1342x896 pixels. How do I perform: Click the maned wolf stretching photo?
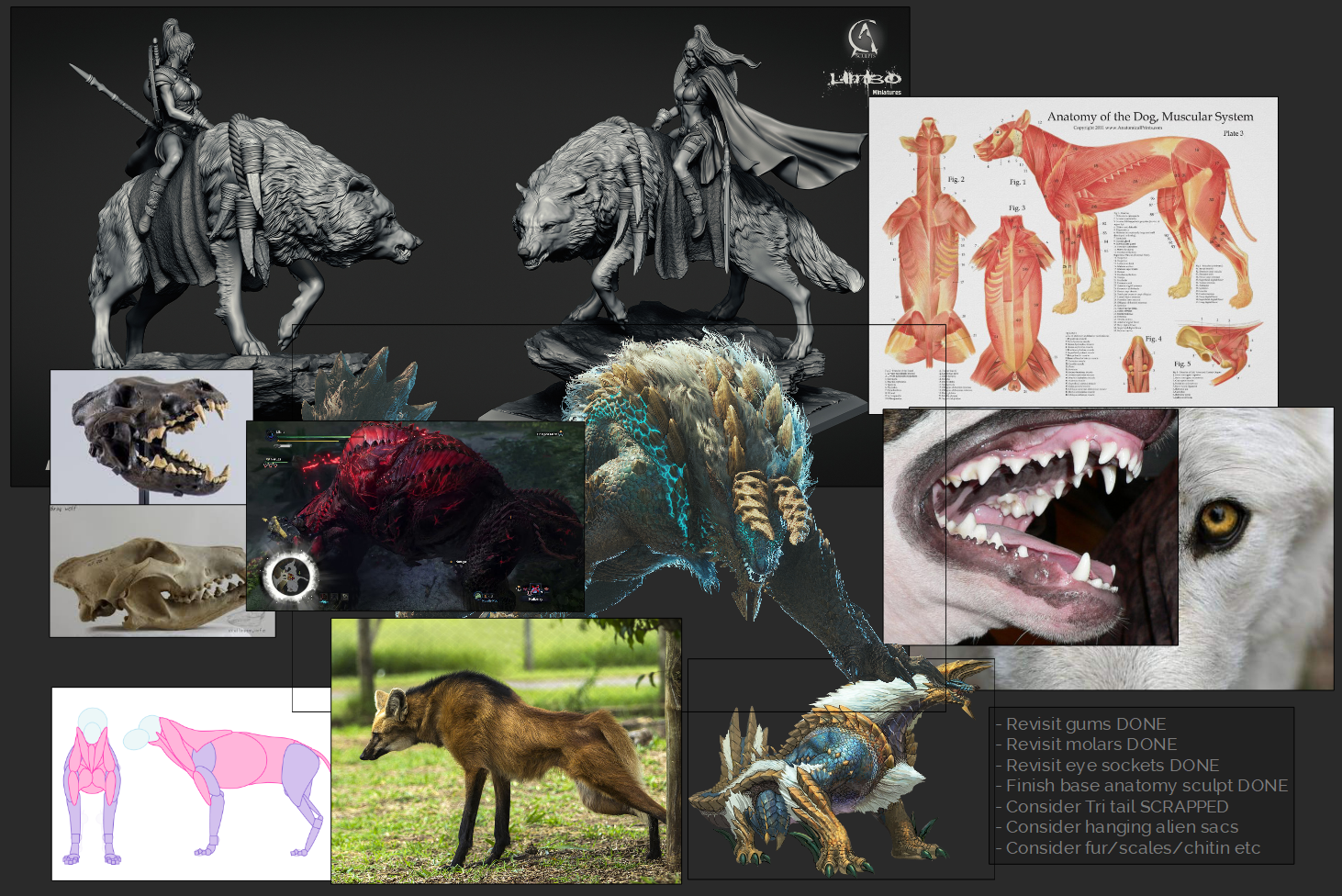coord(506,751)
